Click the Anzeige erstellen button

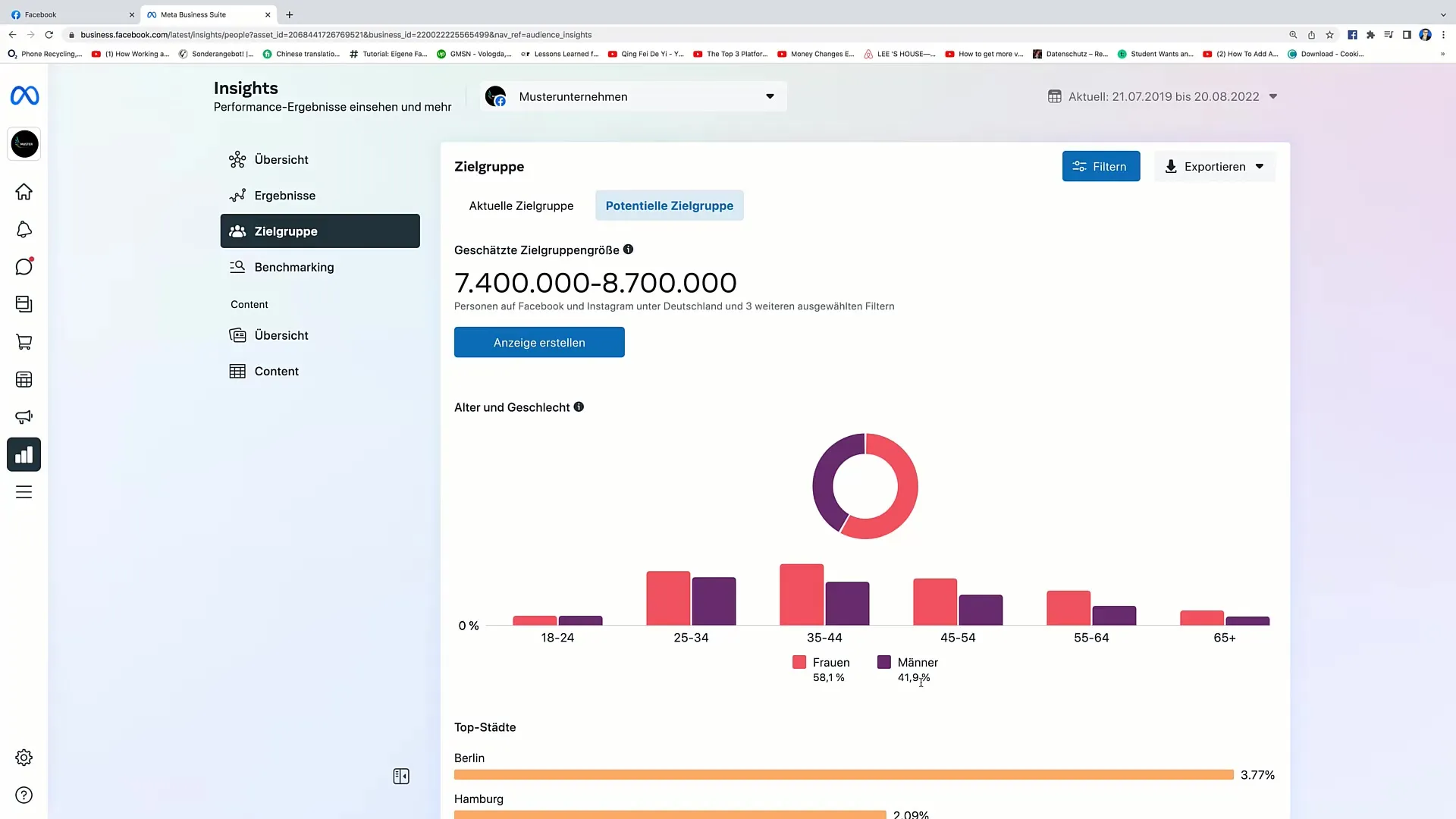pos(539,342)
